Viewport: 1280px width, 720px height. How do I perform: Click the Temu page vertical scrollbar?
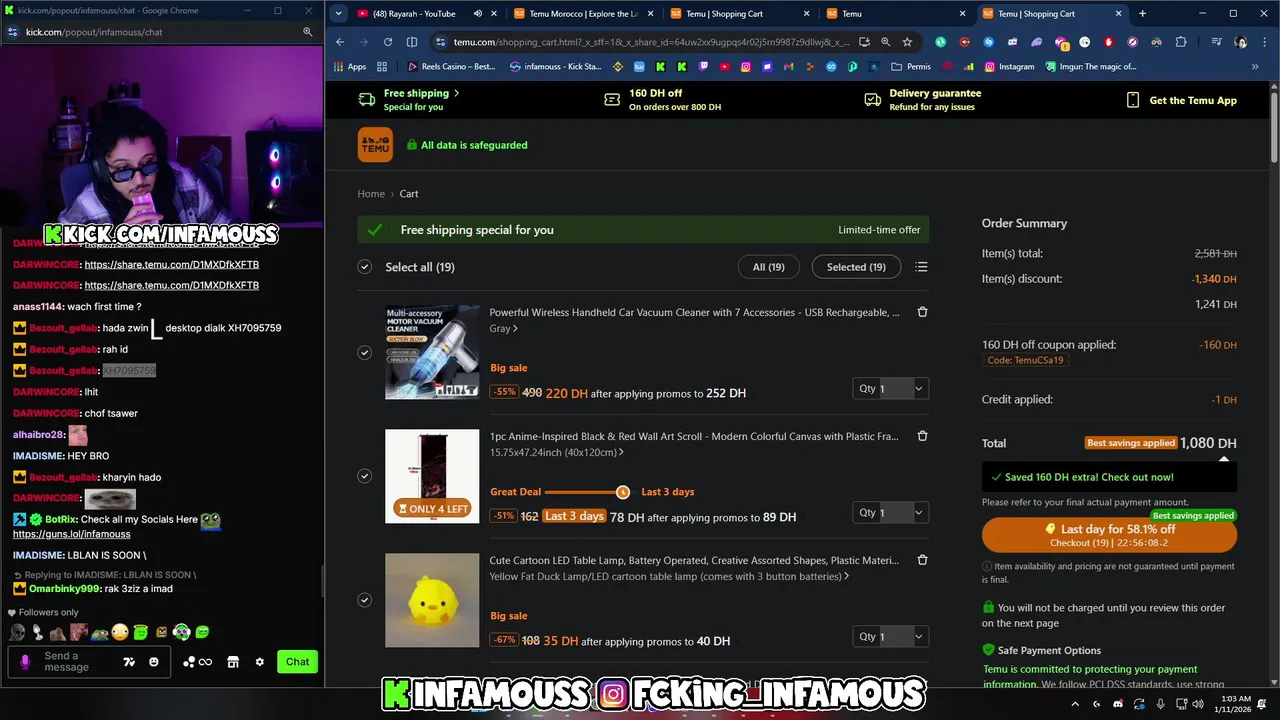click(x=1273, y=125)
